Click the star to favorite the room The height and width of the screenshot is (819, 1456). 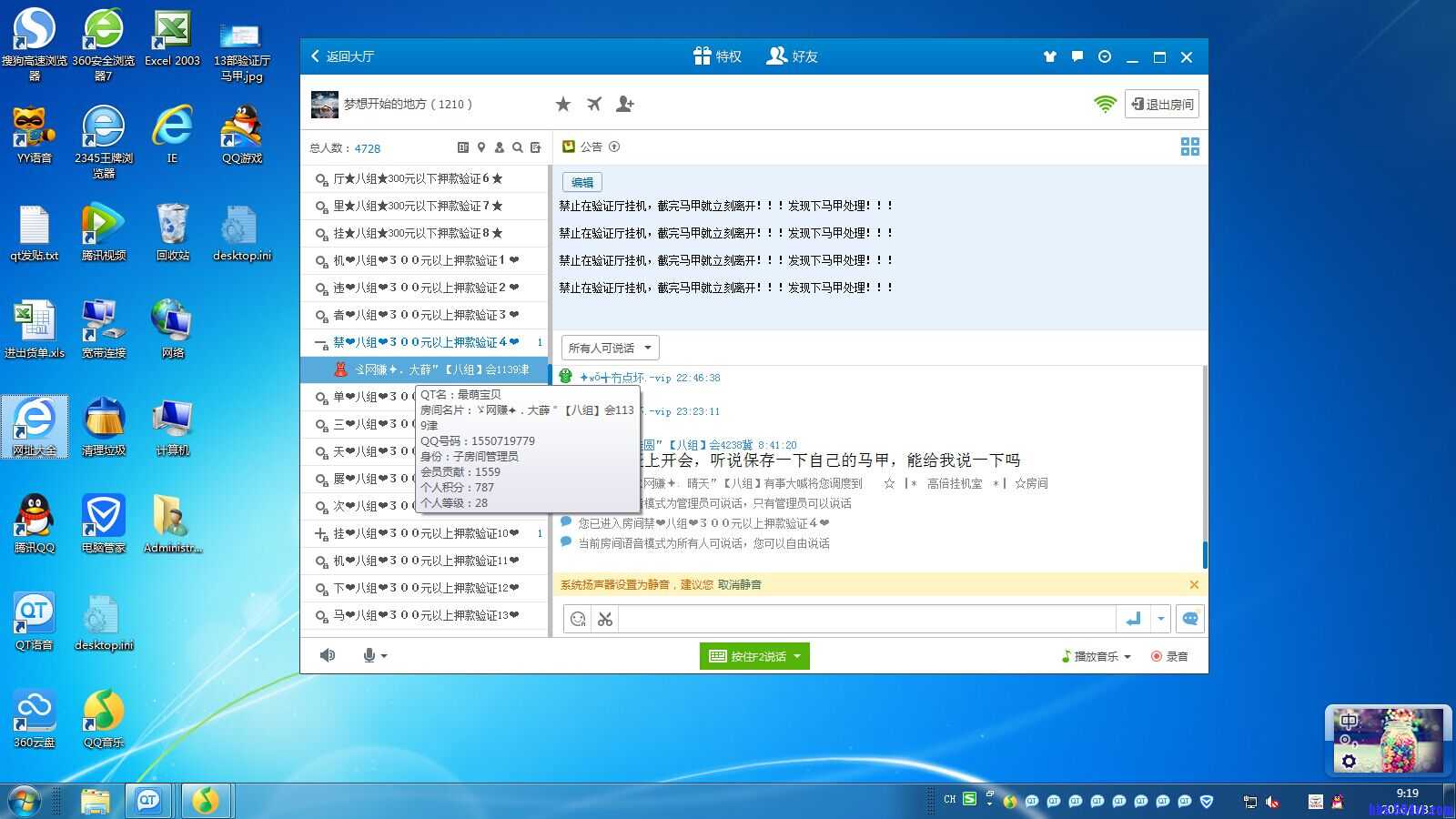(563, 104)
